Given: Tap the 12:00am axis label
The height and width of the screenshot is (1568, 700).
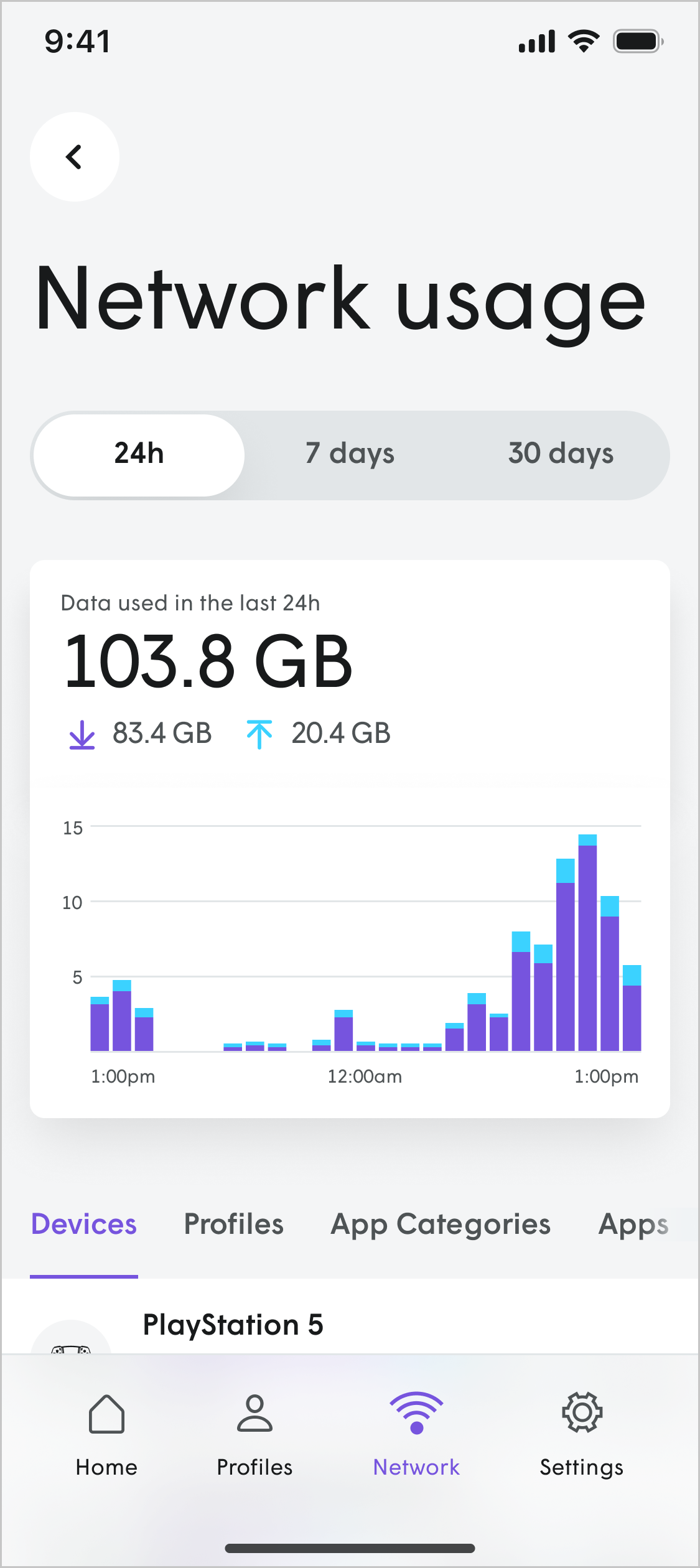Looking at the screenshot, I should 365,1077.
